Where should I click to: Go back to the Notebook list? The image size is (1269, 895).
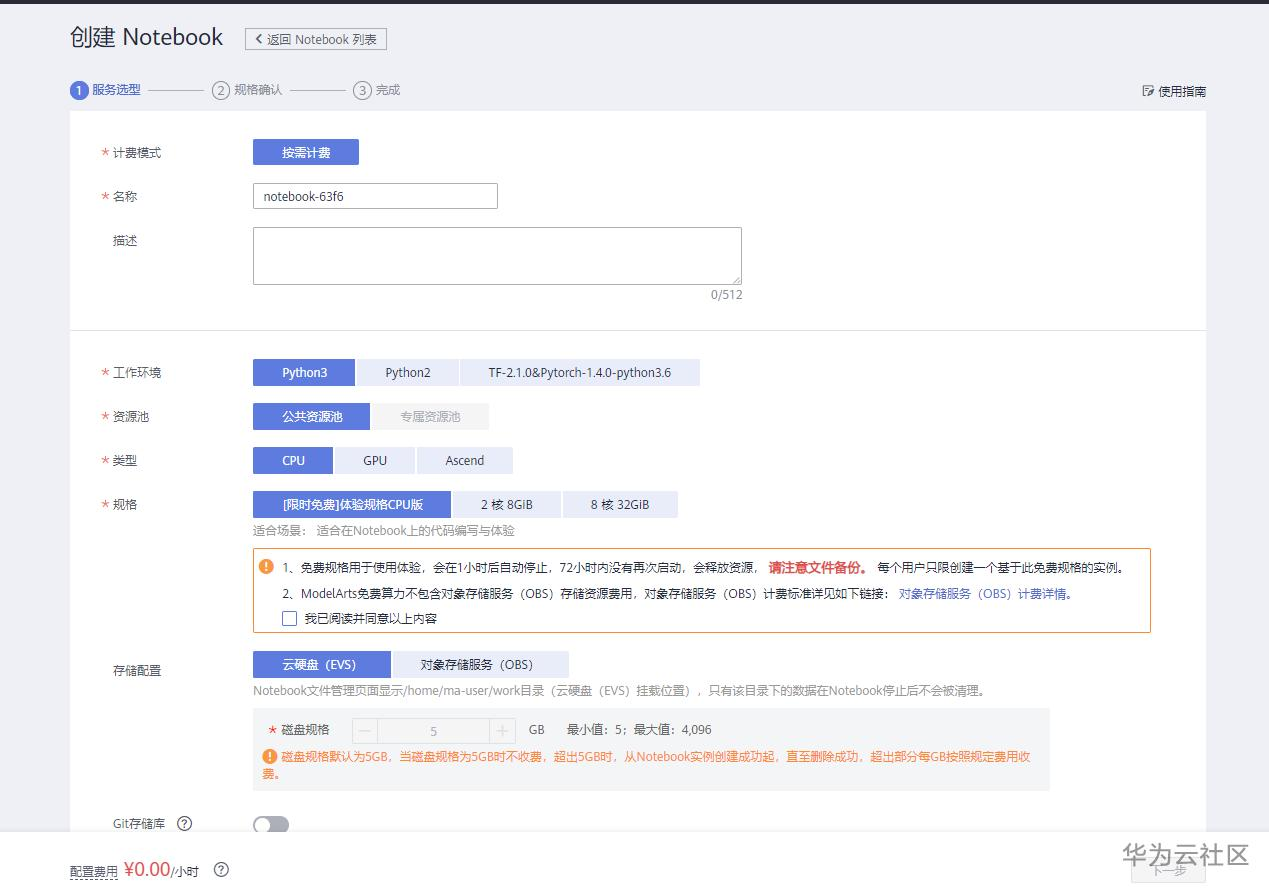point(316,39)
